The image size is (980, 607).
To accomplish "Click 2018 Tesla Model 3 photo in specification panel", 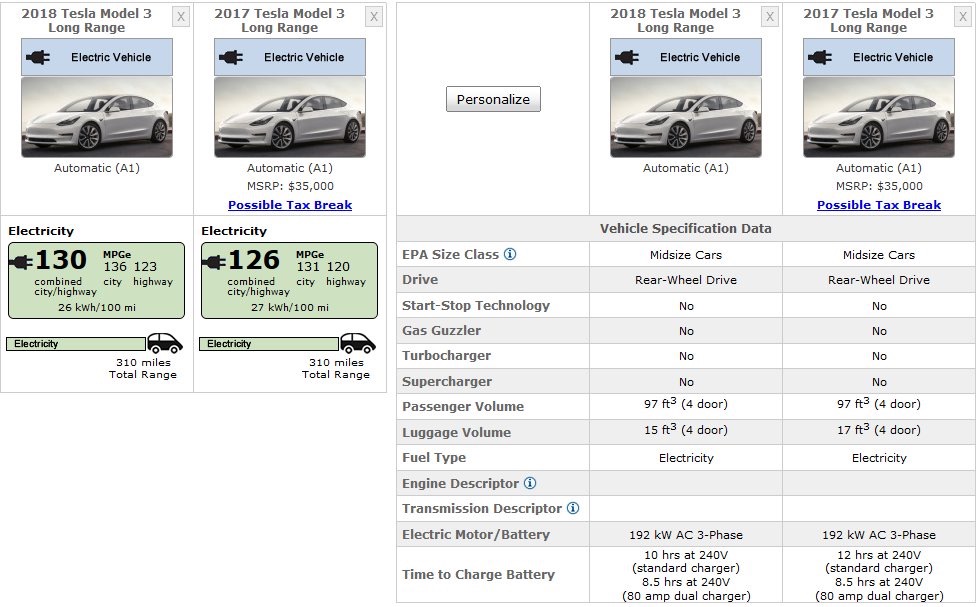I will pos(686,117).
